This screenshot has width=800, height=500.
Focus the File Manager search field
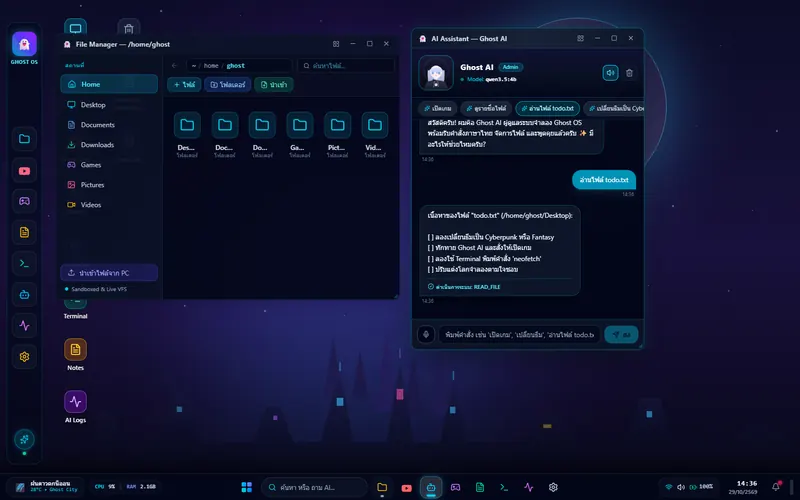tap(346, 66)
